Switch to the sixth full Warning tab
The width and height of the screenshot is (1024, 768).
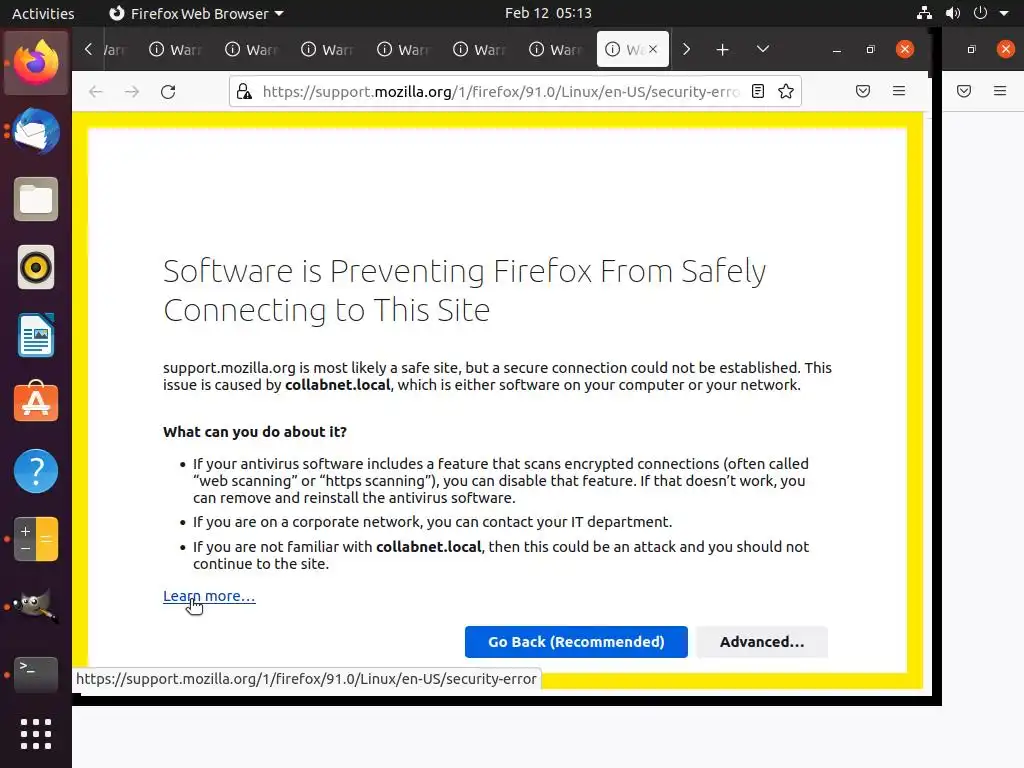pos(556,50)
